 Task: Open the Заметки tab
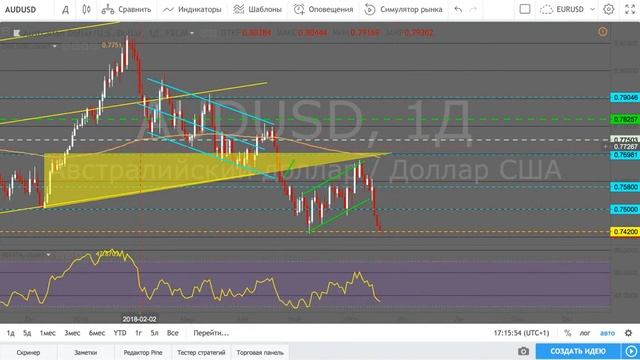(86, 352)
